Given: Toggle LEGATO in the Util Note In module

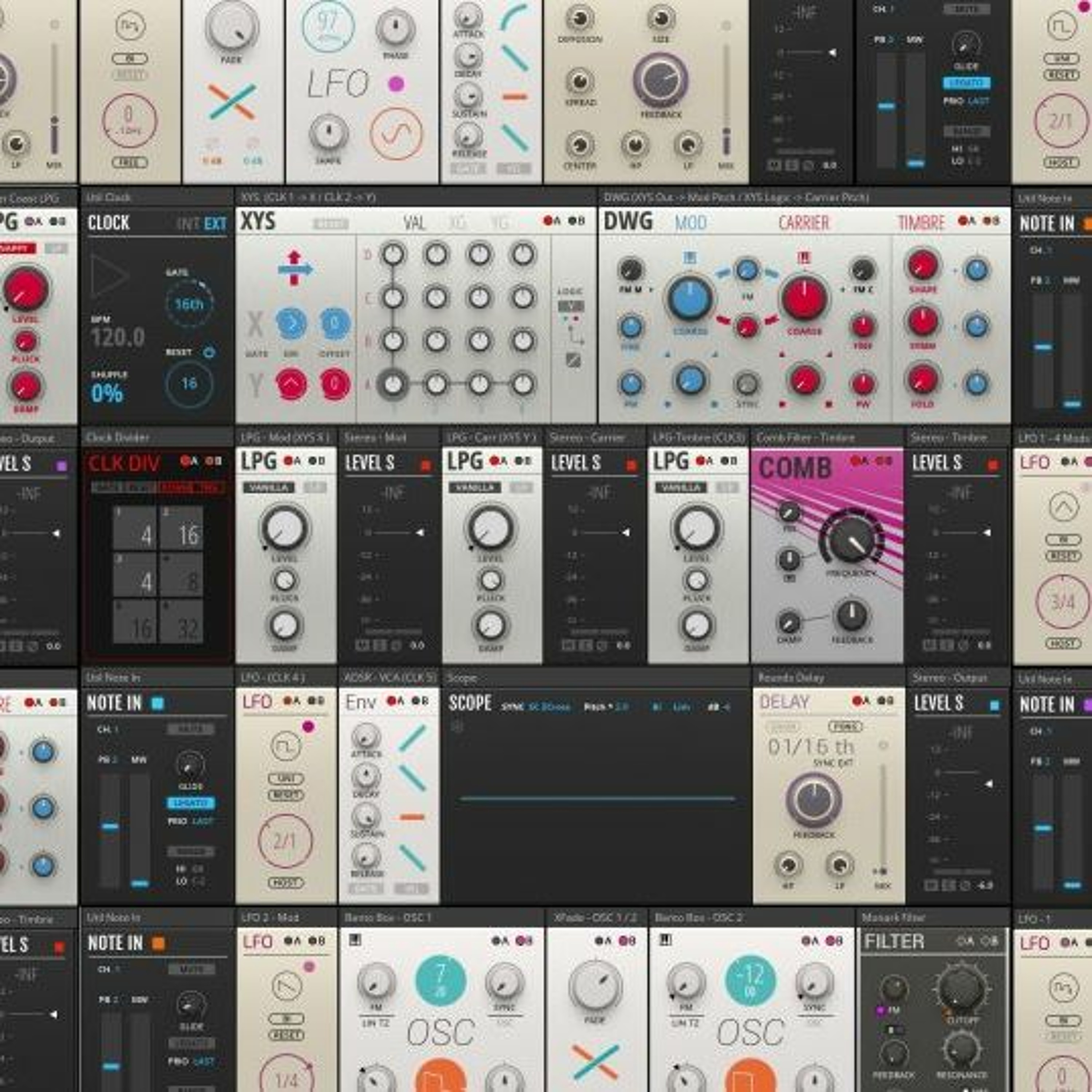Looking at the screenshot, I should coord(191,803).
